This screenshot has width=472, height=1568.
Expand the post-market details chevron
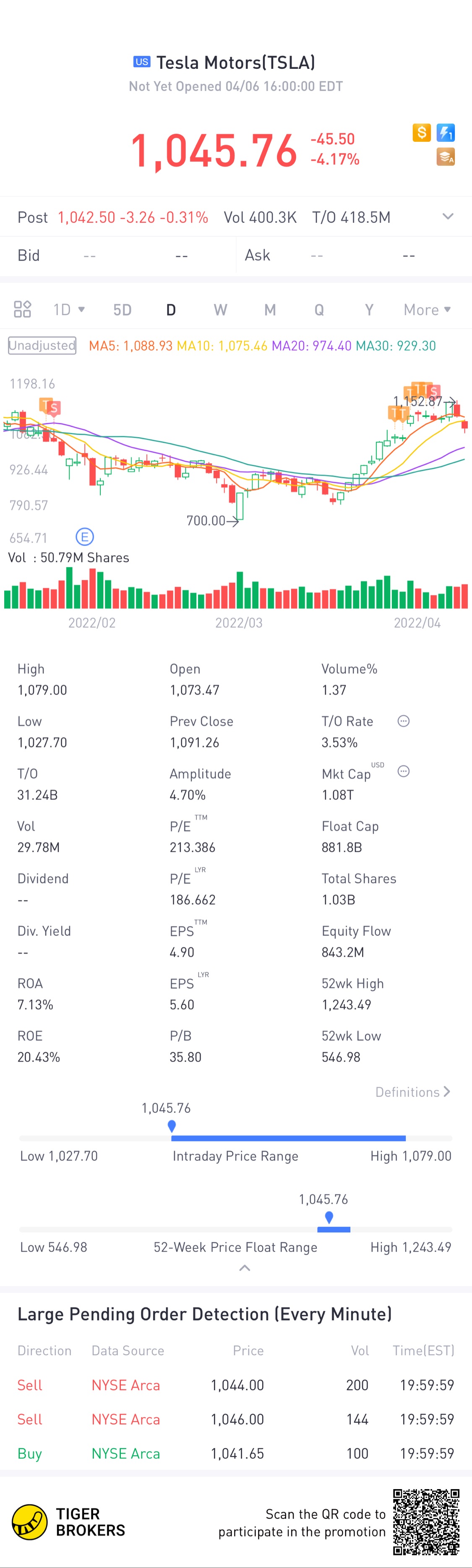click(448, 217)
